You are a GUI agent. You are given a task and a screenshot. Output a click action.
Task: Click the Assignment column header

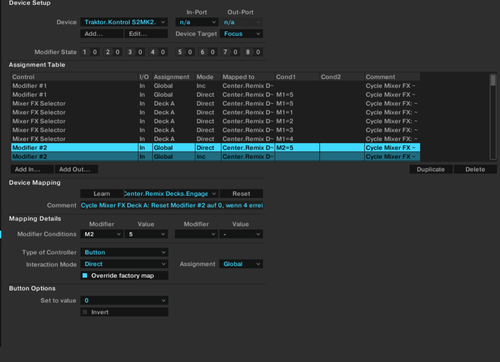pos(173,77)
